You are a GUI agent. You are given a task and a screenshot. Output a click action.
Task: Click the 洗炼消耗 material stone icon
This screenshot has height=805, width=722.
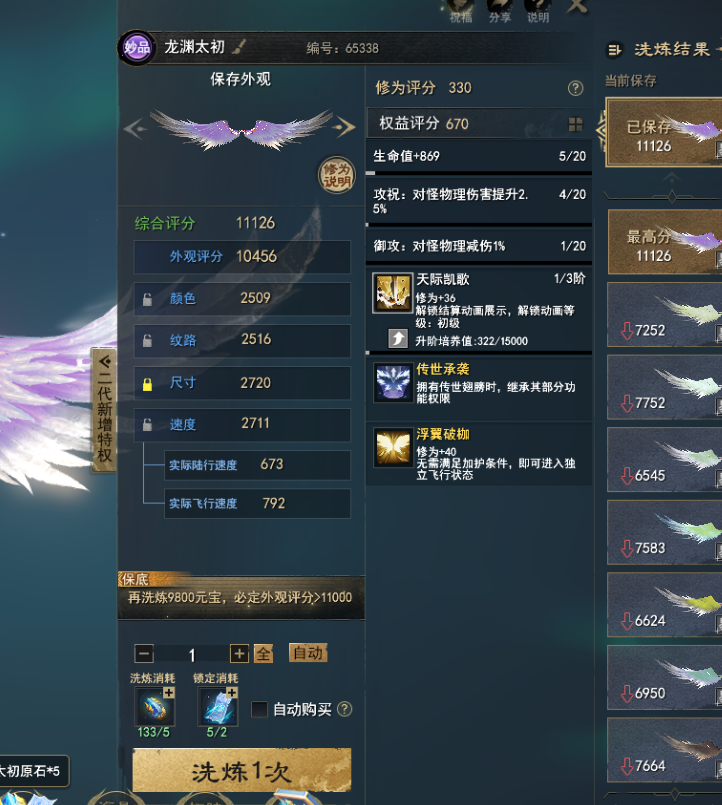154,706
